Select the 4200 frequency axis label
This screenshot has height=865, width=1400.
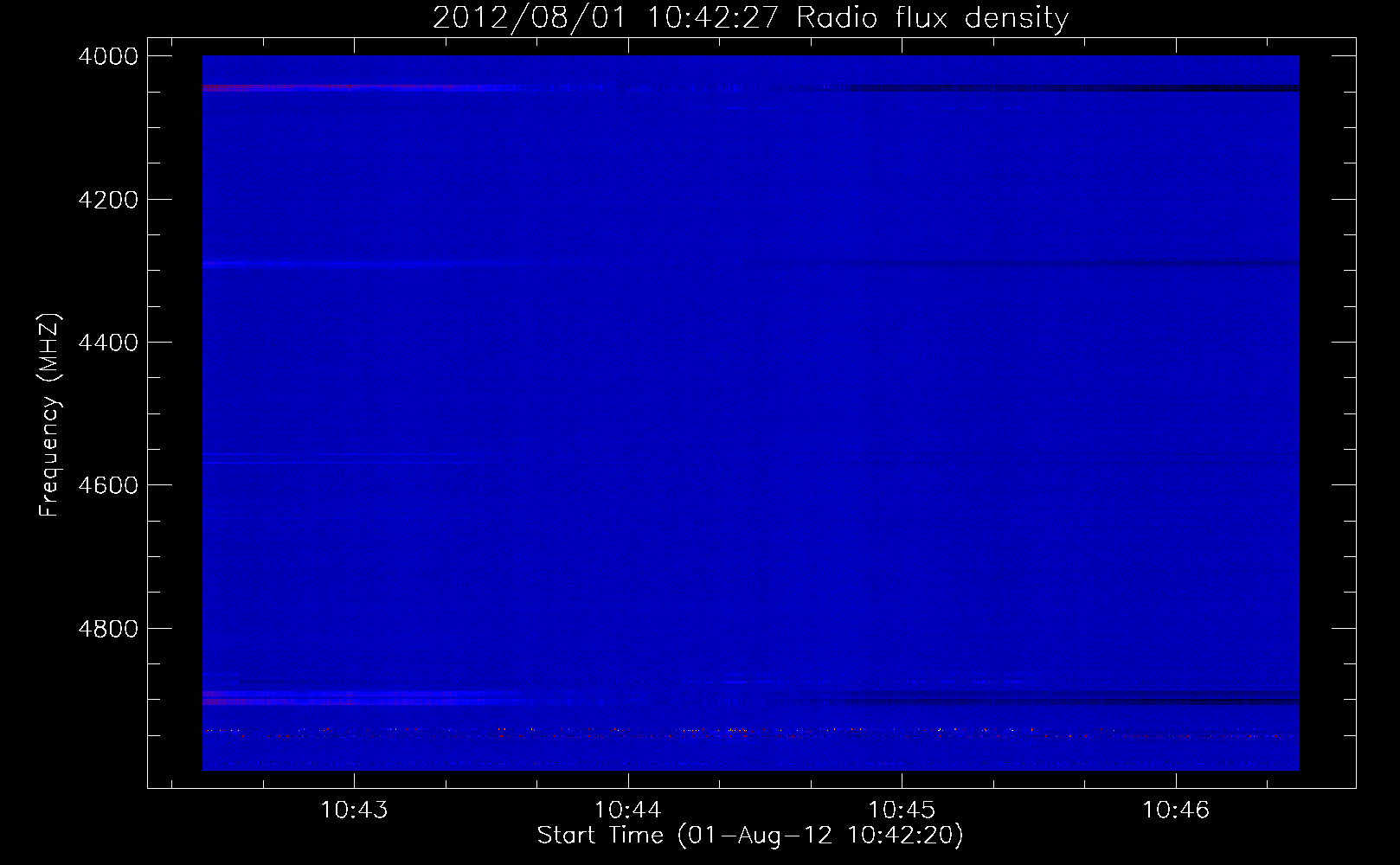tap(108, 200)
